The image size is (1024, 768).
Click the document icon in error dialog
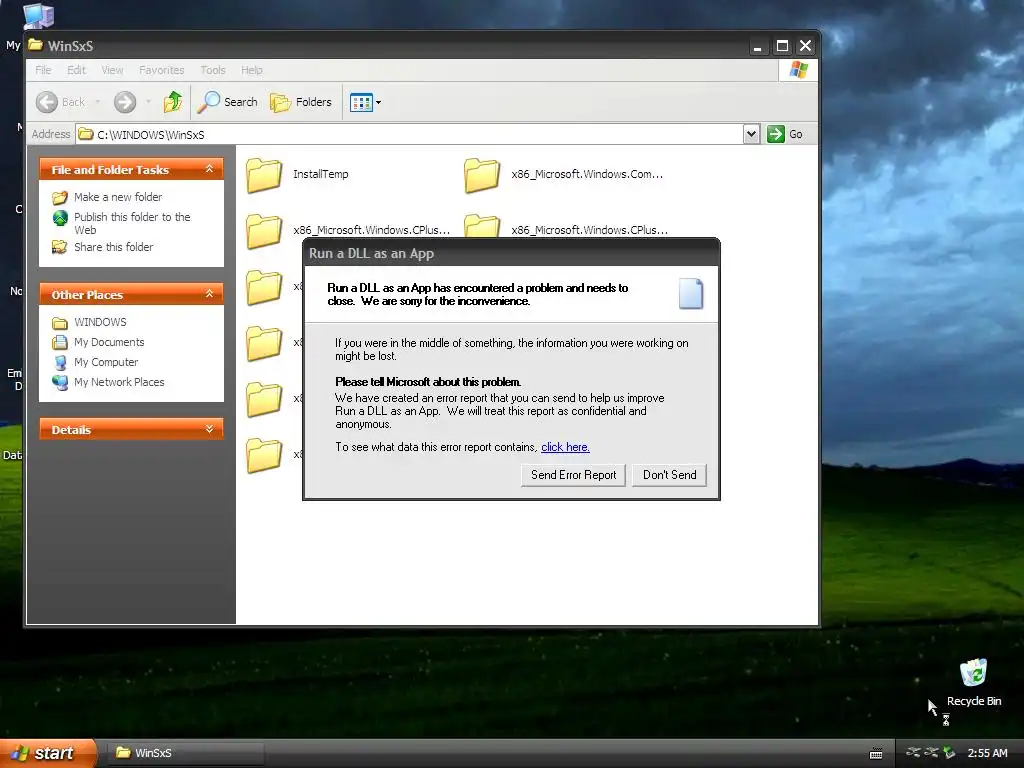(x=691, y=293)
